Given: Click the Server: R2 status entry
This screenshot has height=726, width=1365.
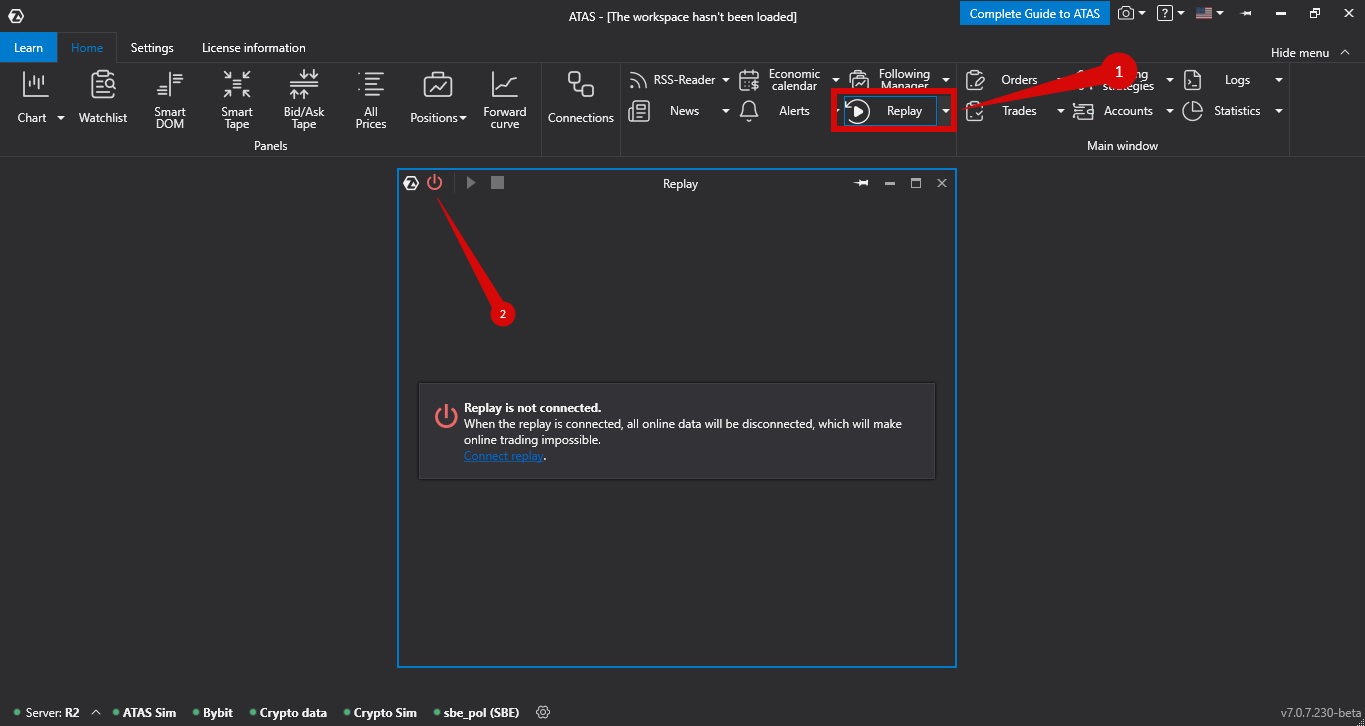Looking at the screenshot, I should pyautogui.click(x=47, y=713).
